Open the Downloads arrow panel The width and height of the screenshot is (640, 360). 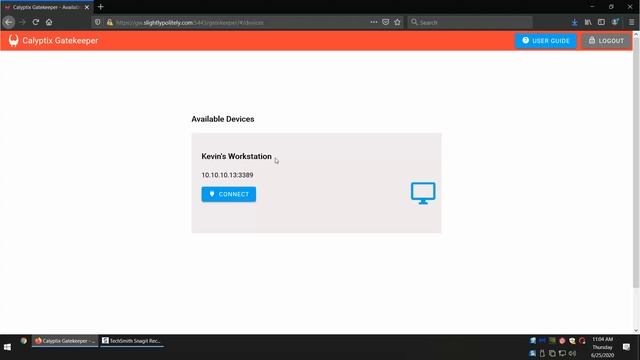tap(575, 22)
